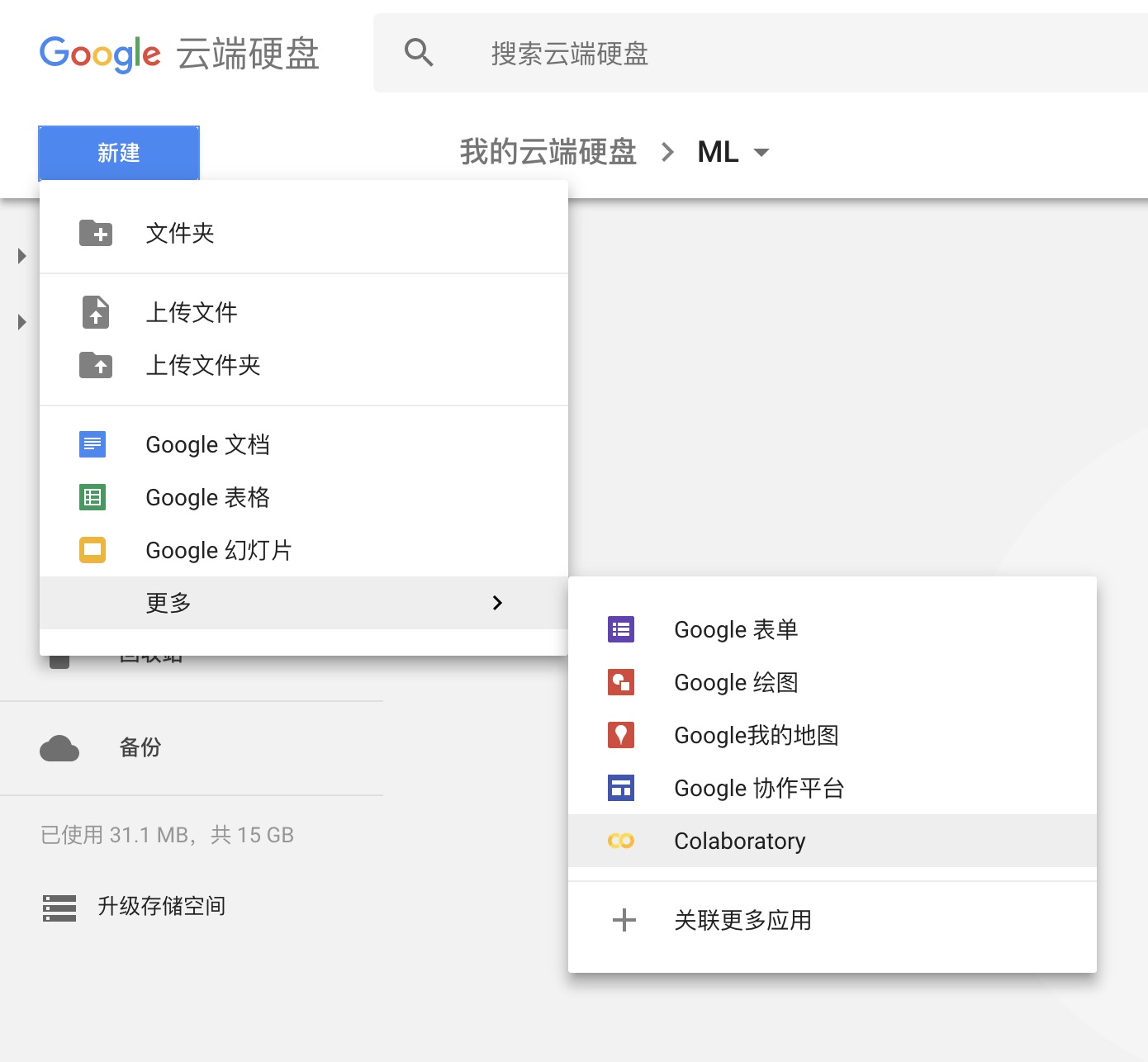Expand the second sidebar tree arrow
The height and width of the screenshot is (1062, 1148).
tap(22, 322)
